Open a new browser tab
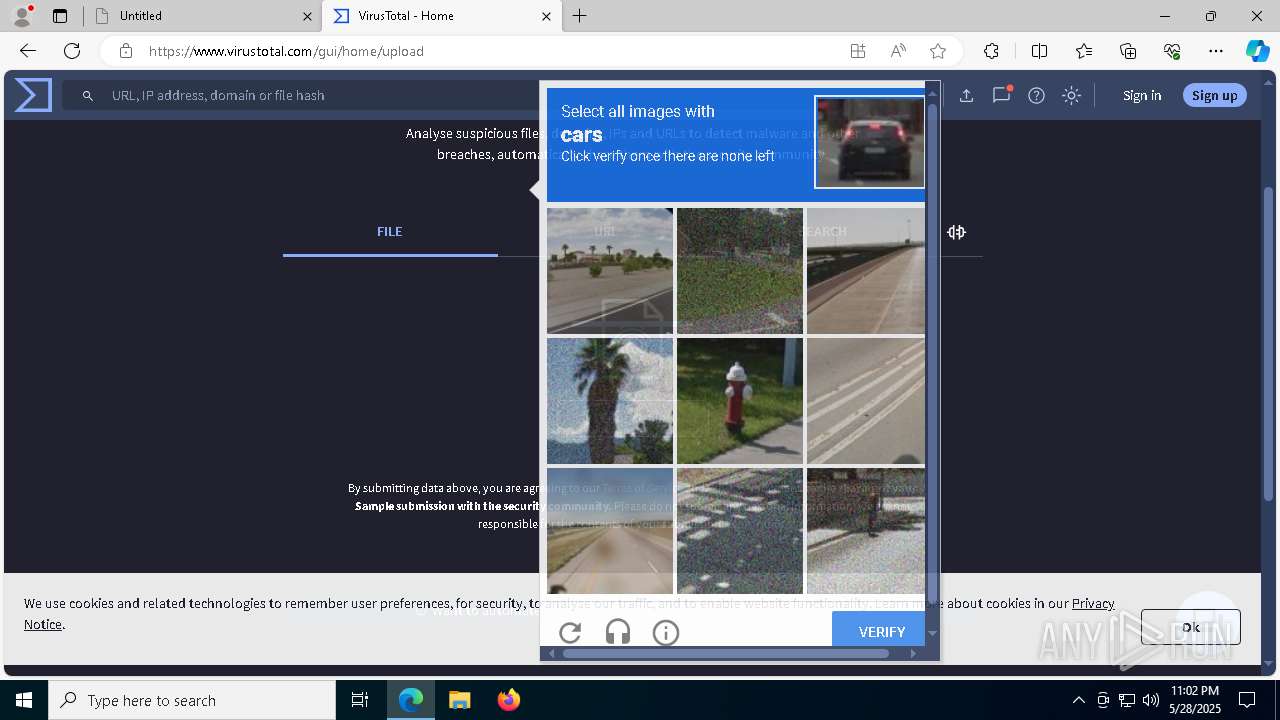The height and width of the screenshot is (720, 1280). 580,16
